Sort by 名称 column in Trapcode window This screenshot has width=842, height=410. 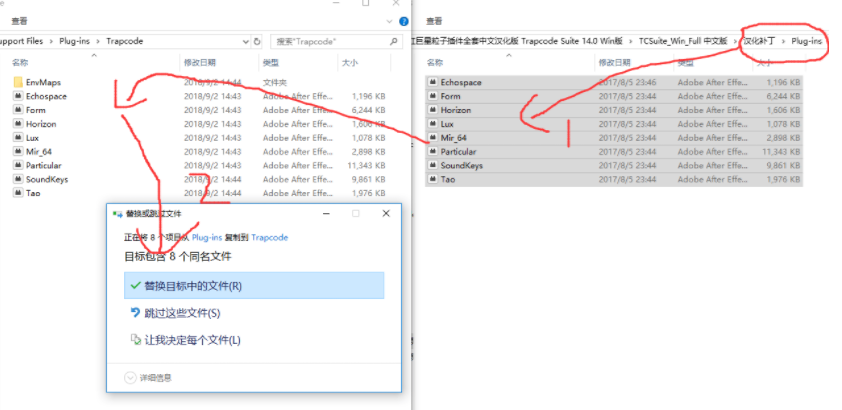coord(20,63)
